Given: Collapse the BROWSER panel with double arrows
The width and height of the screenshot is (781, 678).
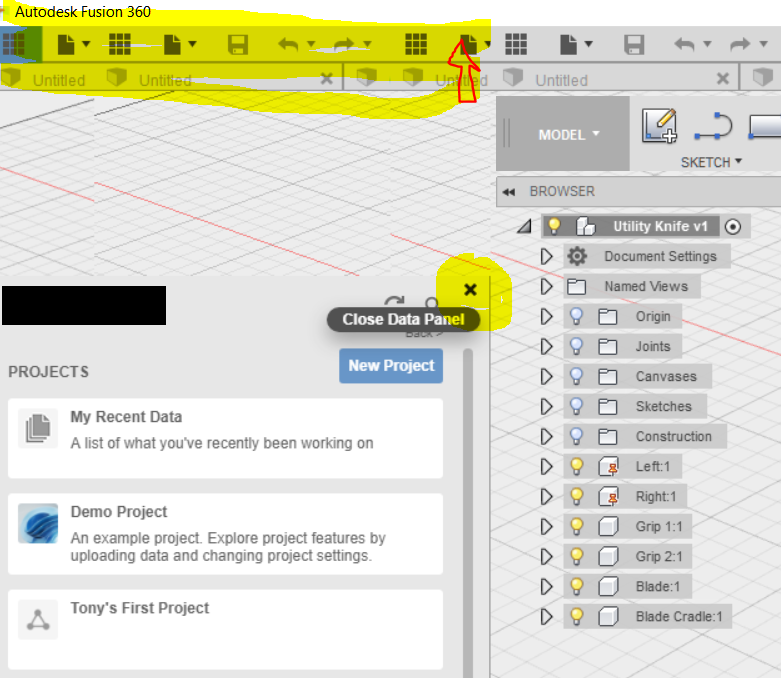Looking at the screenshot, I should [509, 192].
